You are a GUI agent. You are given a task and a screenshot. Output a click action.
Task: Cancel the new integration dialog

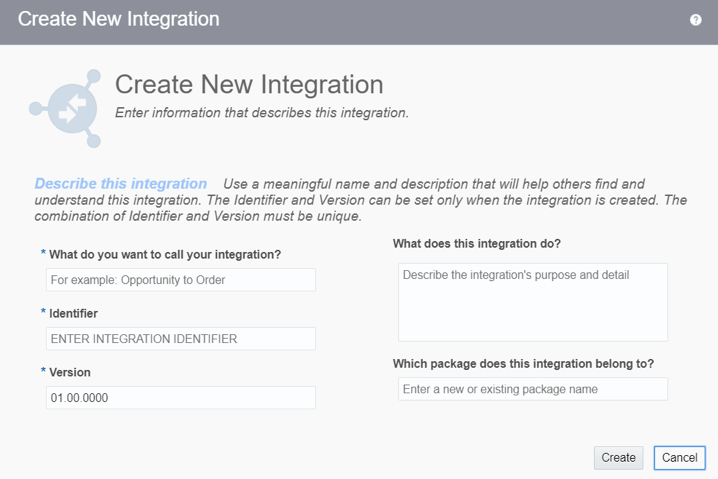point(679,457)
